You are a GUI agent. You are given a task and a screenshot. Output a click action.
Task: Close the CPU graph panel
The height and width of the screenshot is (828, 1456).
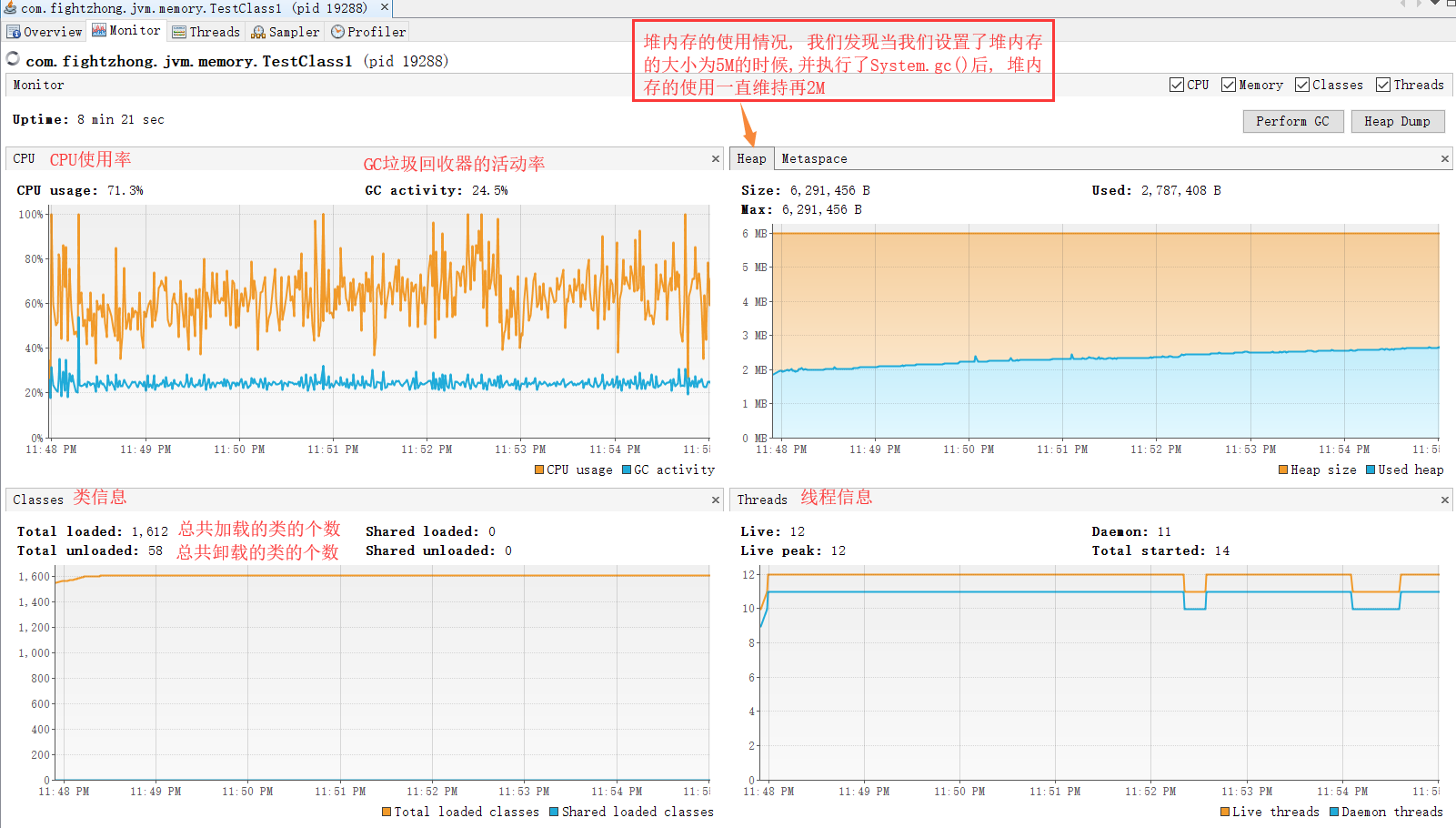tap(716, 159)
